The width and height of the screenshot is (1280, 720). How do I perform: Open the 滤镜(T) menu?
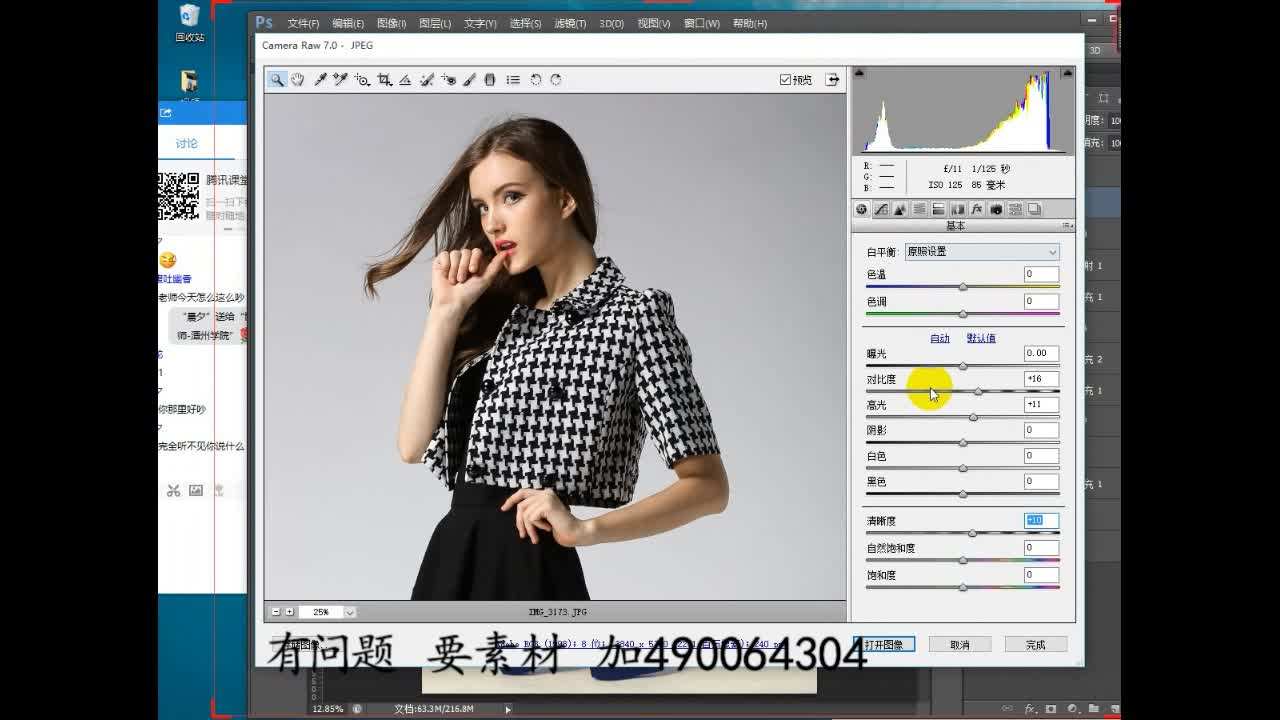[x=570, y=23]
